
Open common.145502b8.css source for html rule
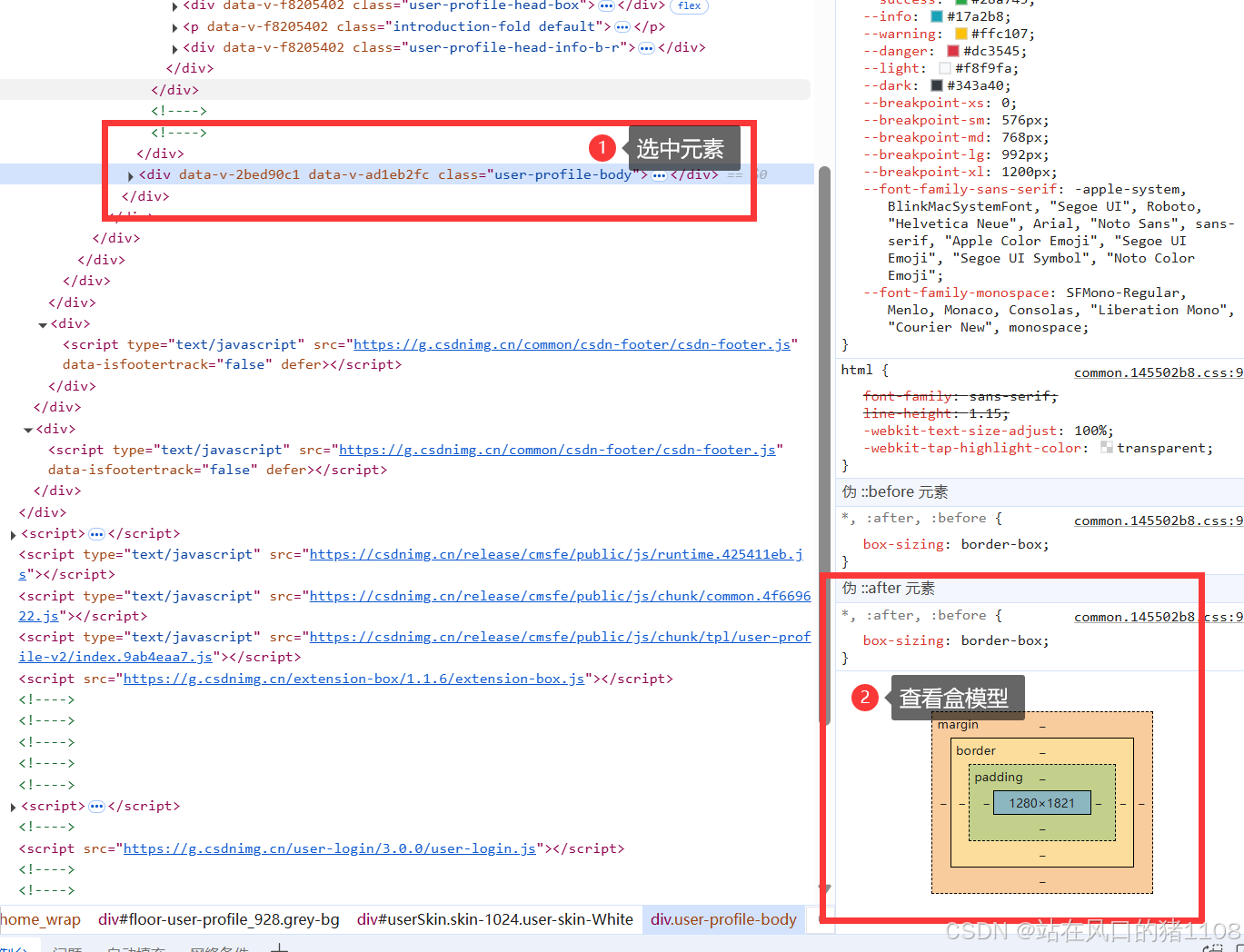1158,372
